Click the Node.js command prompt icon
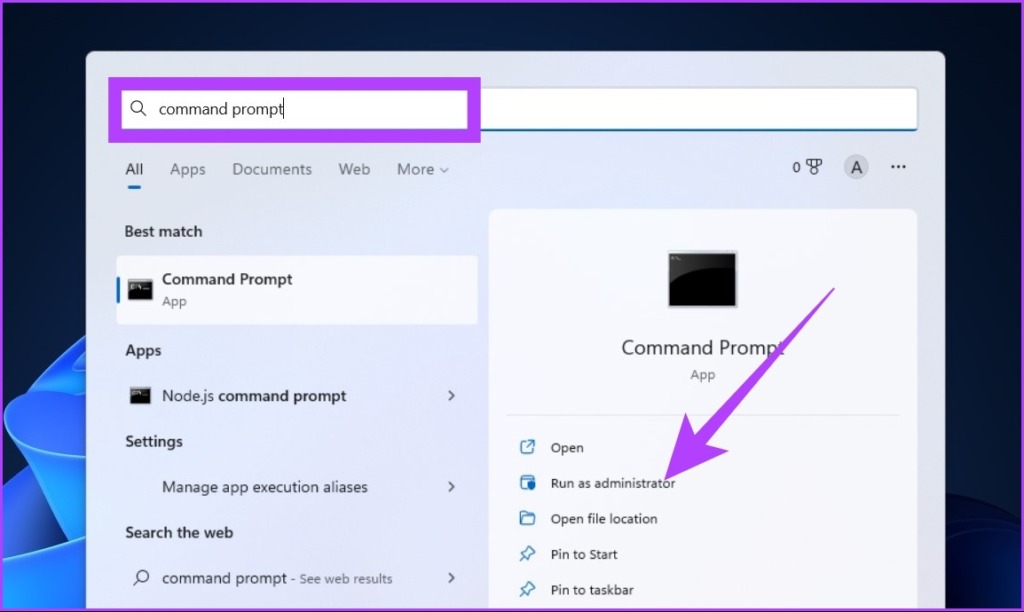 140,395
